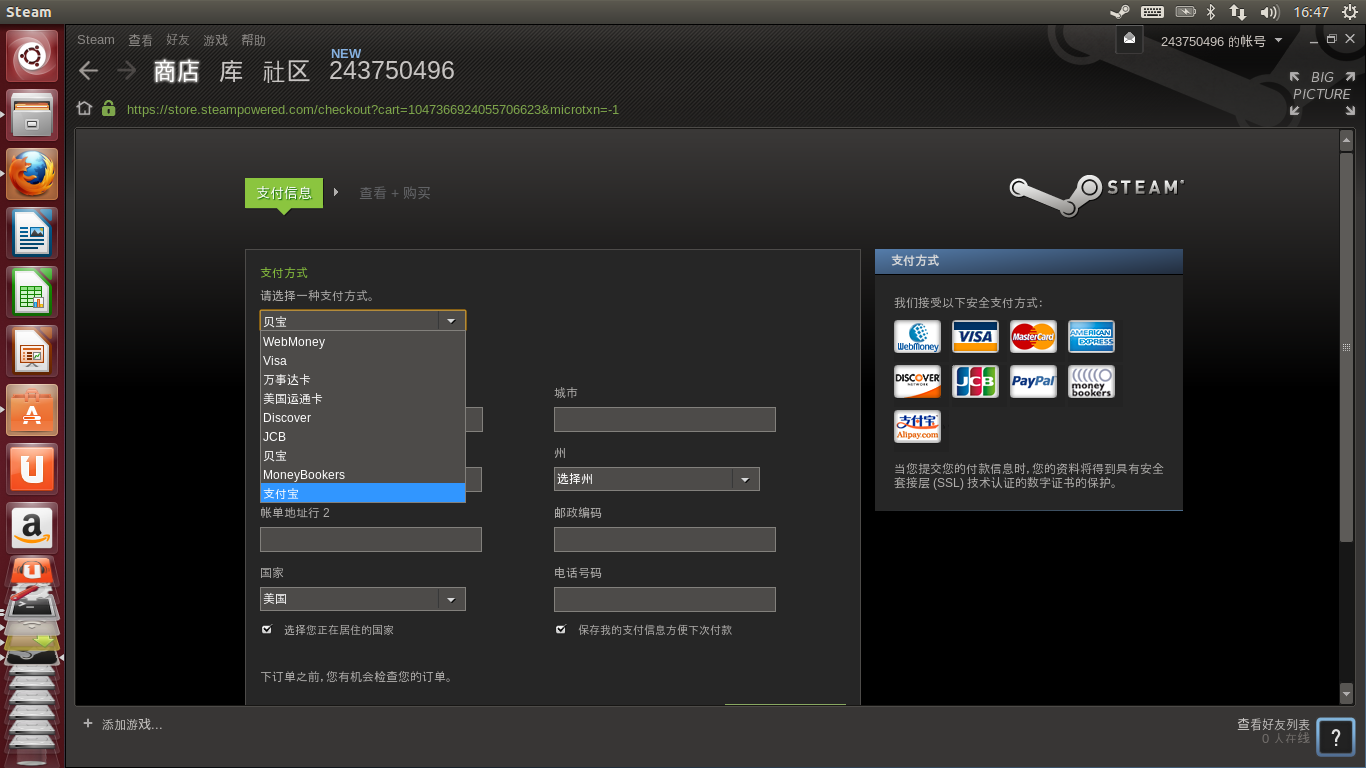The width and height of the screenshot is (1366, 768).
Task: Select Discover from payment list
Action: [x=363, y=418]
